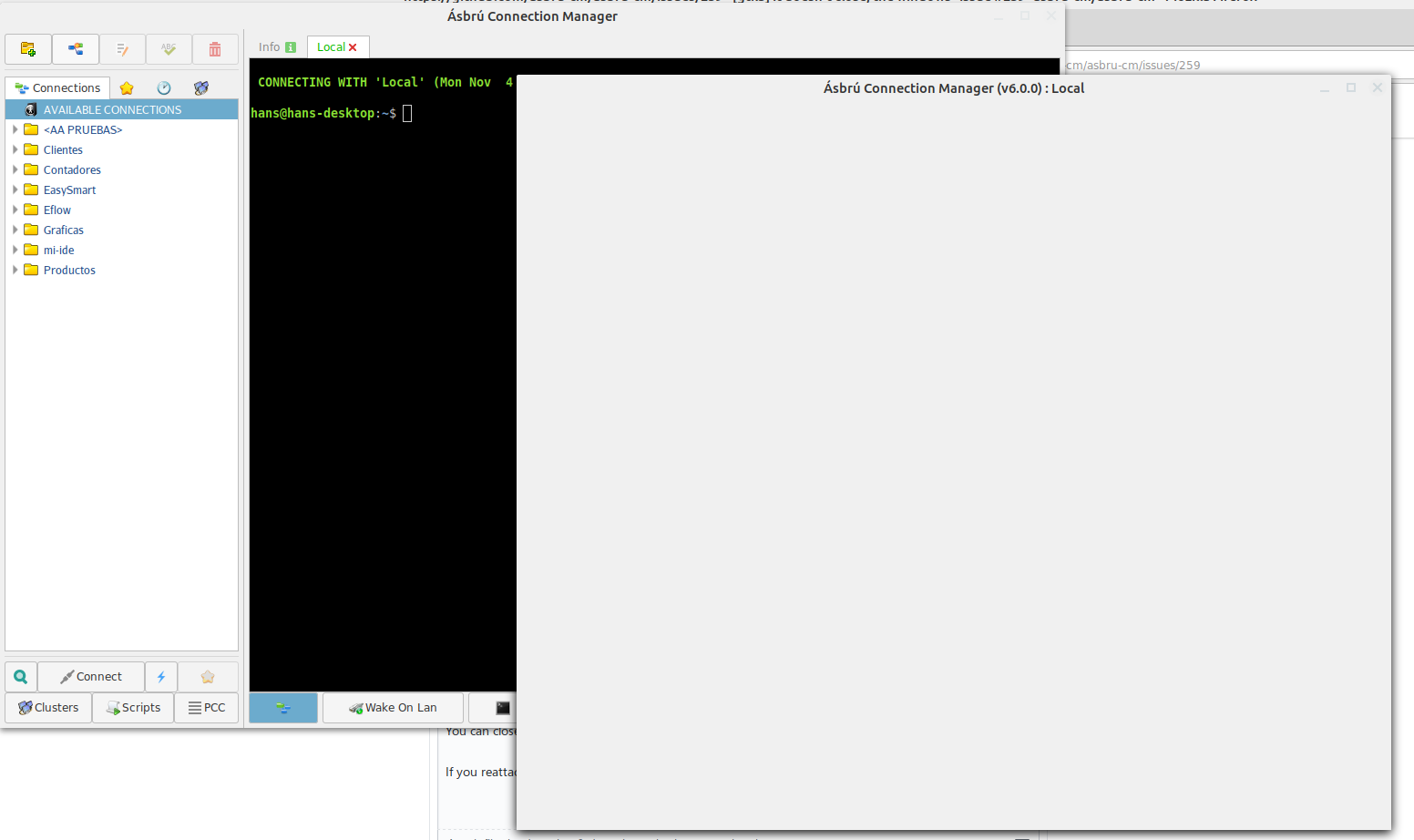Viewport: 1414px width, 840px height.
Task: Switch to the Local terminal tab
Action: pos(331,46)
